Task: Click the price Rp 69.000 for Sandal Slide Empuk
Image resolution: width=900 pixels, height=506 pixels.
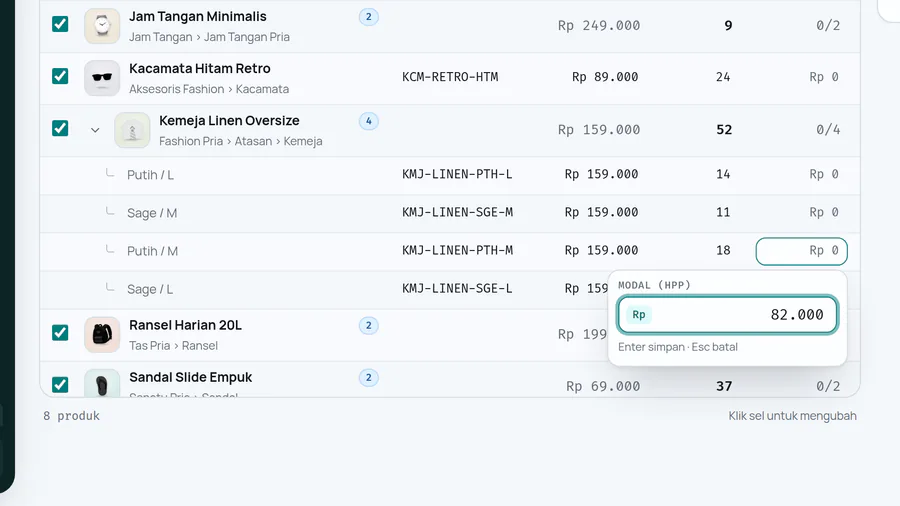Action: (x=603, y=386)
